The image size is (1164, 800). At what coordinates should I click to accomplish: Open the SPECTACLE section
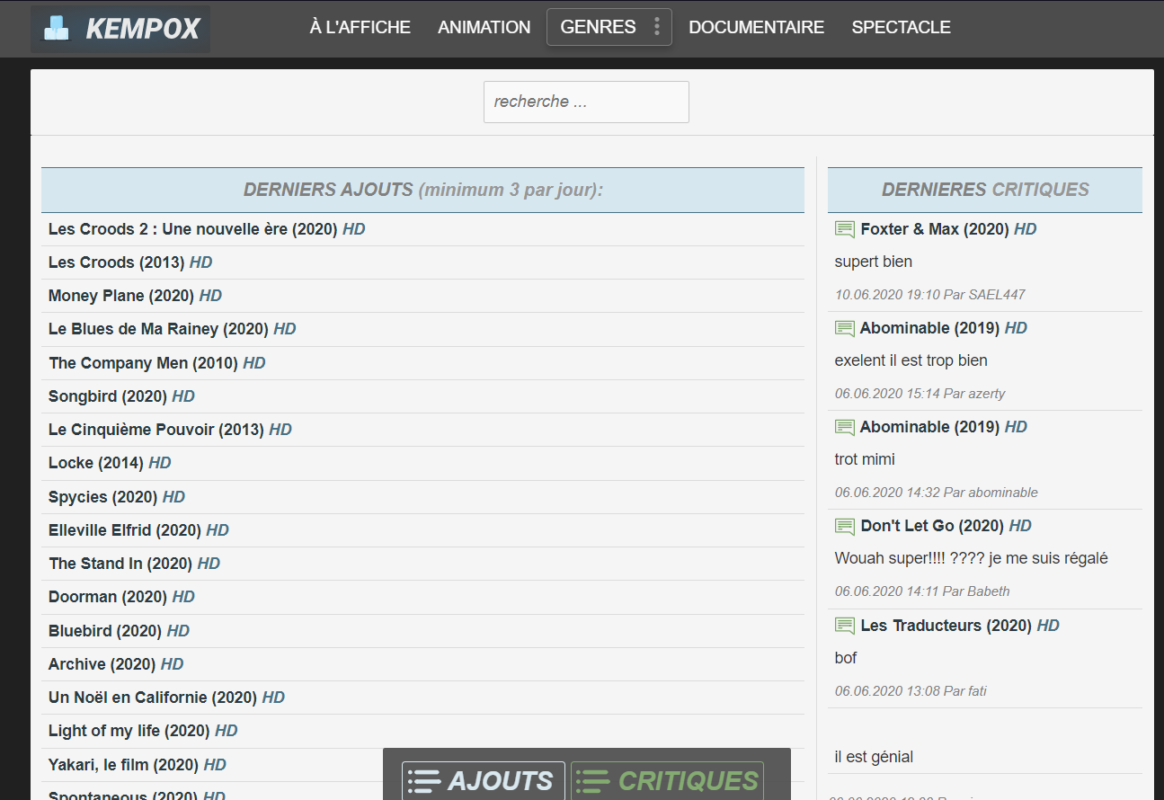901,27
